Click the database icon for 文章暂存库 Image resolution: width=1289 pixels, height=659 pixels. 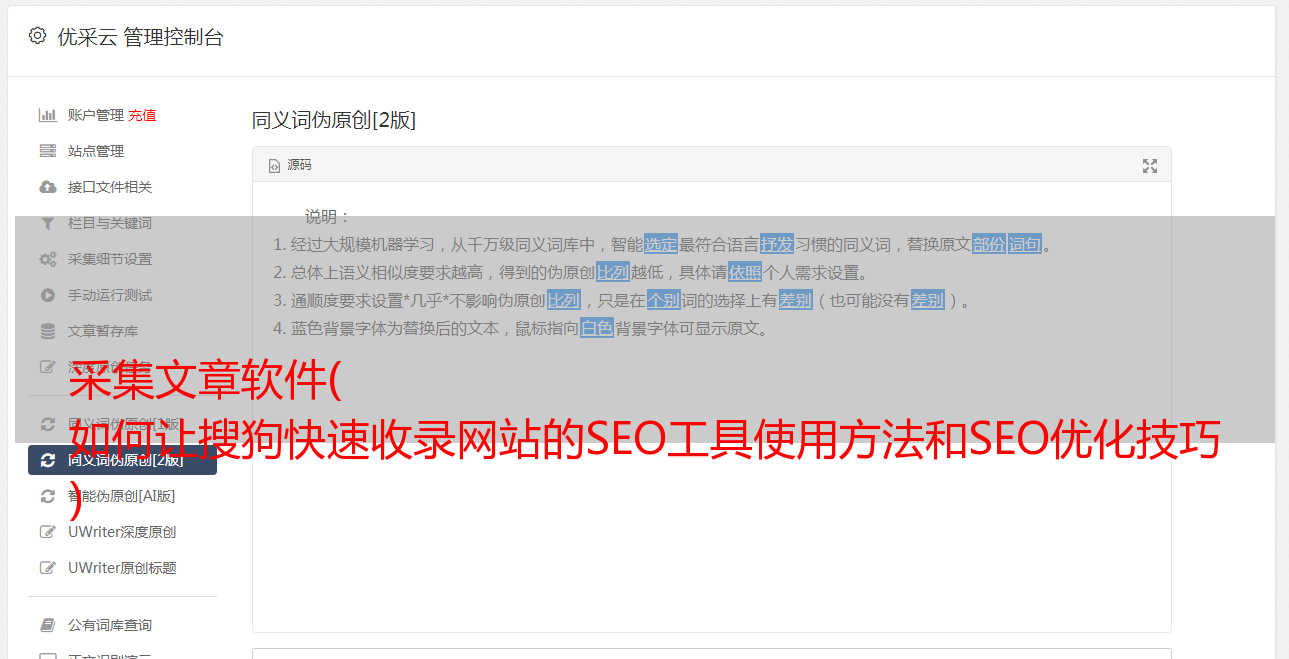pyautogui.click(x=47, y=331)
